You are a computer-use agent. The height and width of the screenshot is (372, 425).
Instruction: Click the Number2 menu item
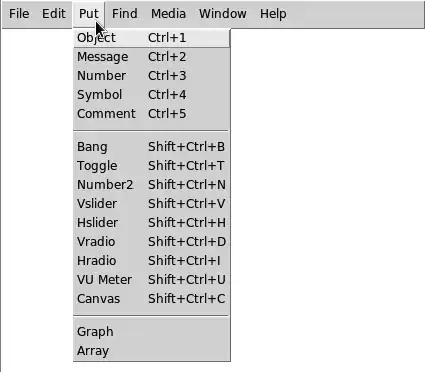tap(152, 185)
